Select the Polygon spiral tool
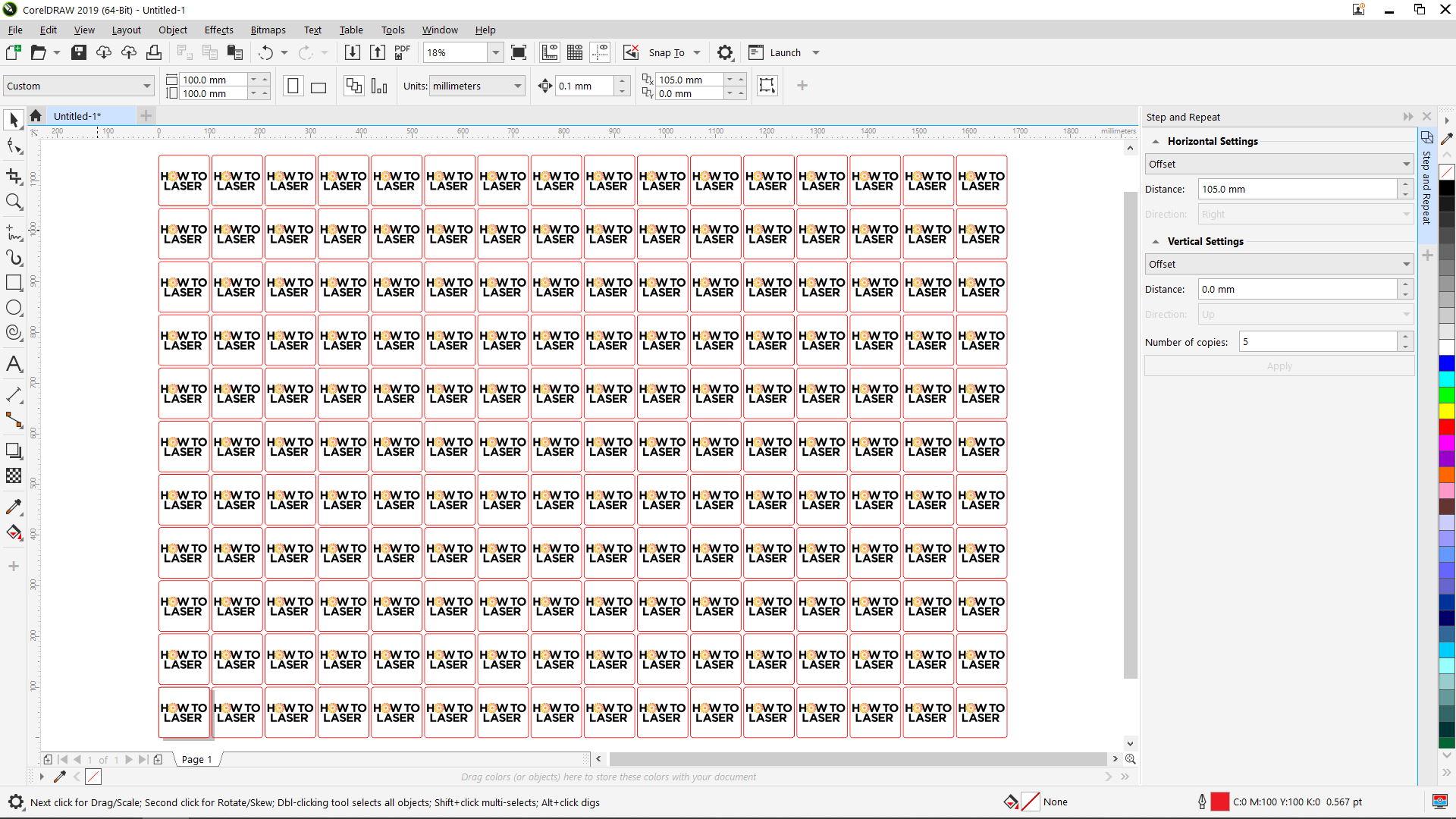 14,333
